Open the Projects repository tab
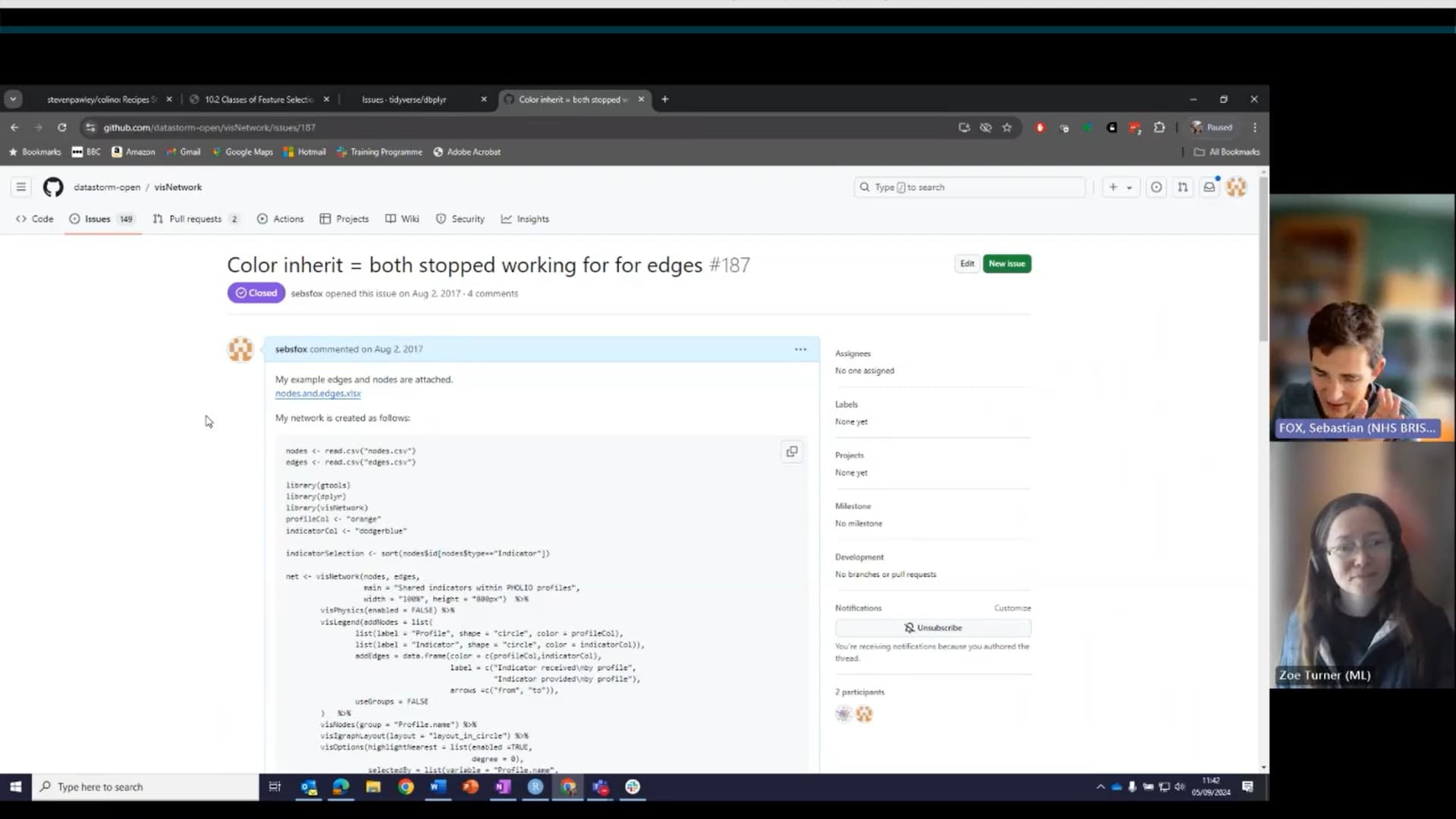This screenshot has width=1456, height=819. 344,219
